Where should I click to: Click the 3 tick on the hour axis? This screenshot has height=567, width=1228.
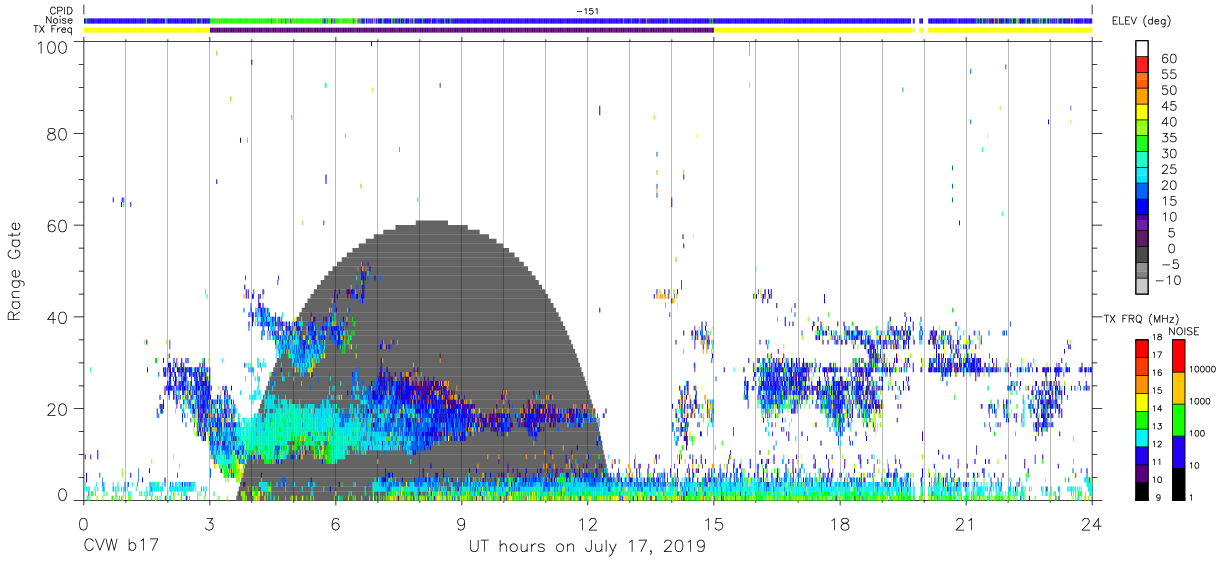click(x=209, y=524)
